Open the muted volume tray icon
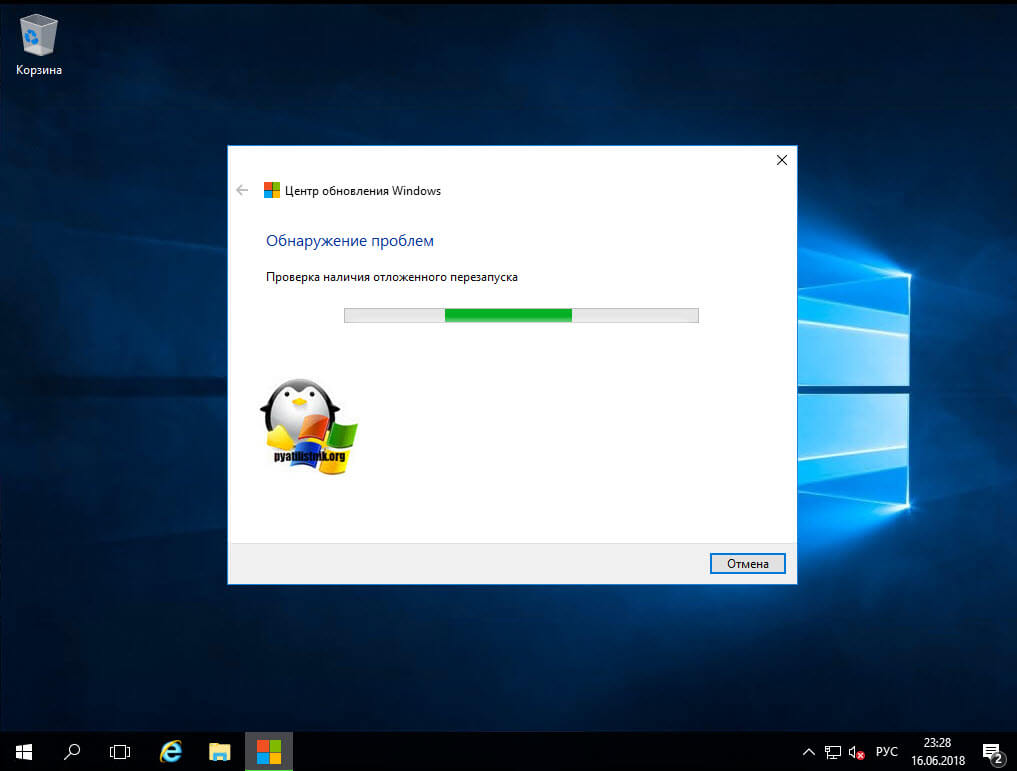This screenshot has width=1017, height=771. pyautogui.click(x=856, y=752)
